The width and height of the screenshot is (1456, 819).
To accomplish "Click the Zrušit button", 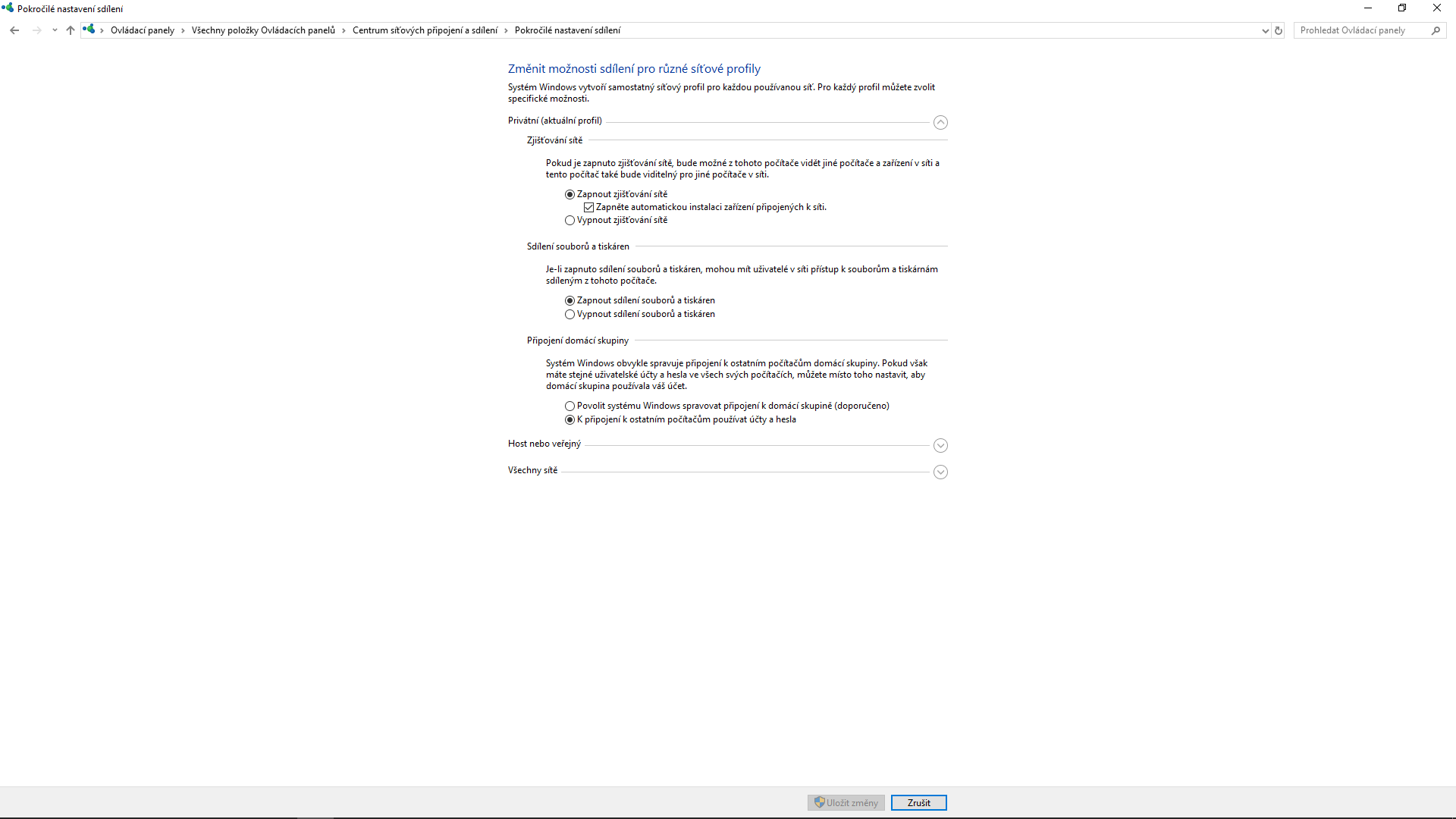I will point(918,802).
